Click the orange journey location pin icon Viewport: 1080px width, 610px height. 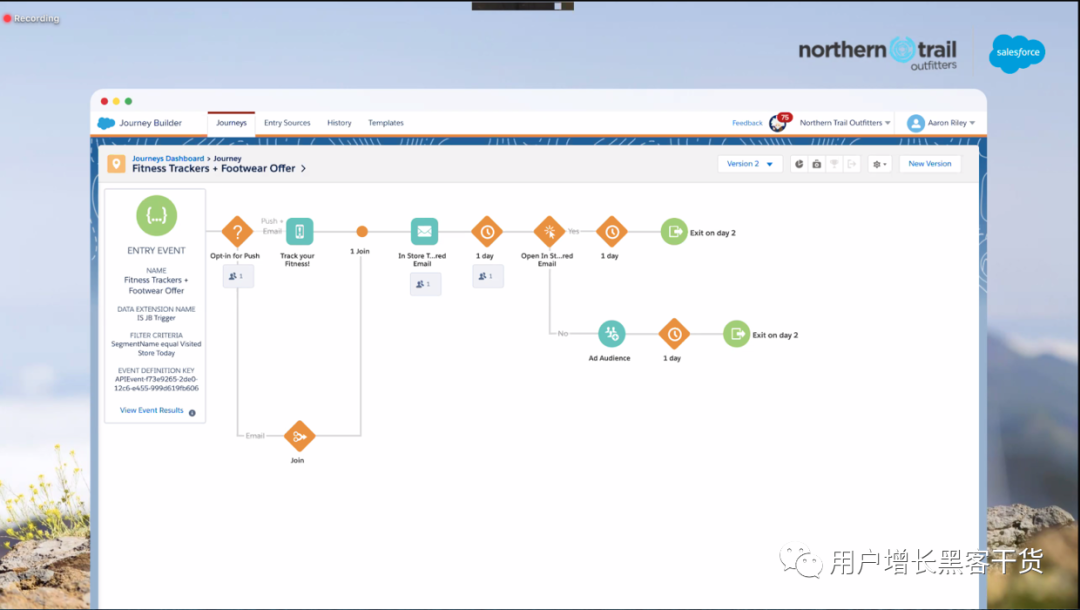pos(116,164)
